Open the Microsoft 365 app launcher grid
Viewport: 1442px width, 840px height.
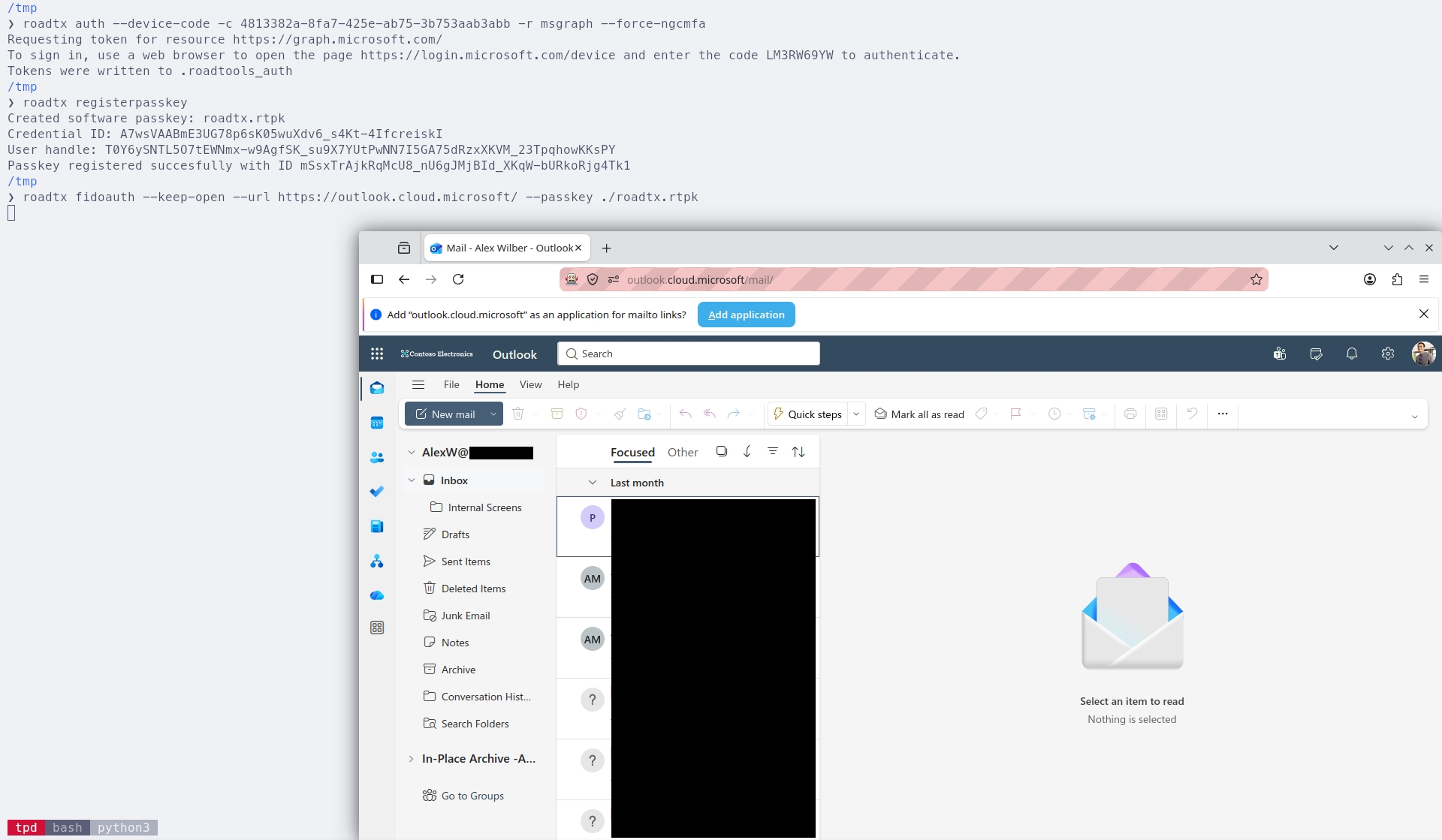pyautogui.click(x=377, y=354)
